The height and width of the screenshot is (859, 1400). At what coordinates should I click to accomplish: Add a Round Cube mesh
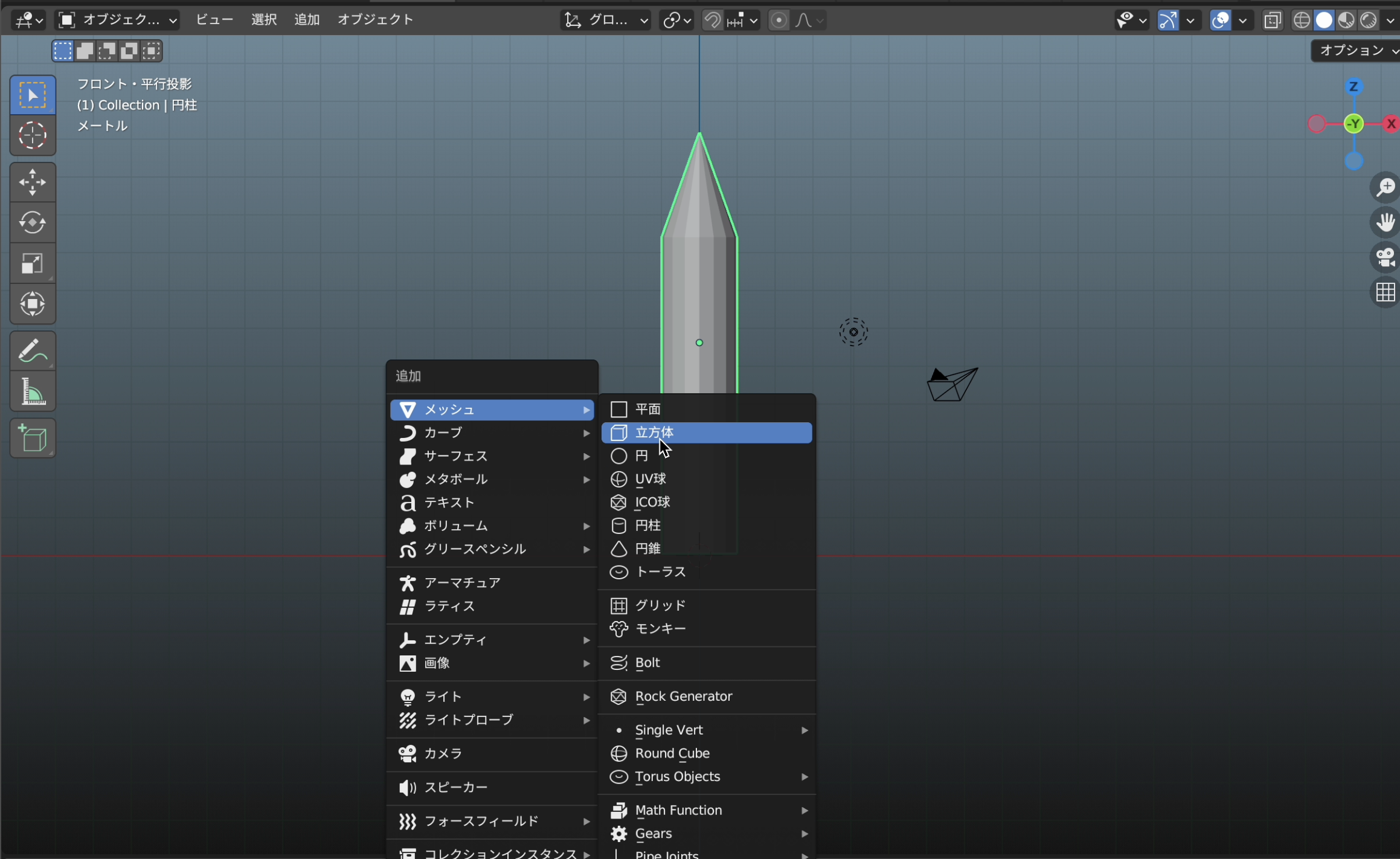[672, 753]
